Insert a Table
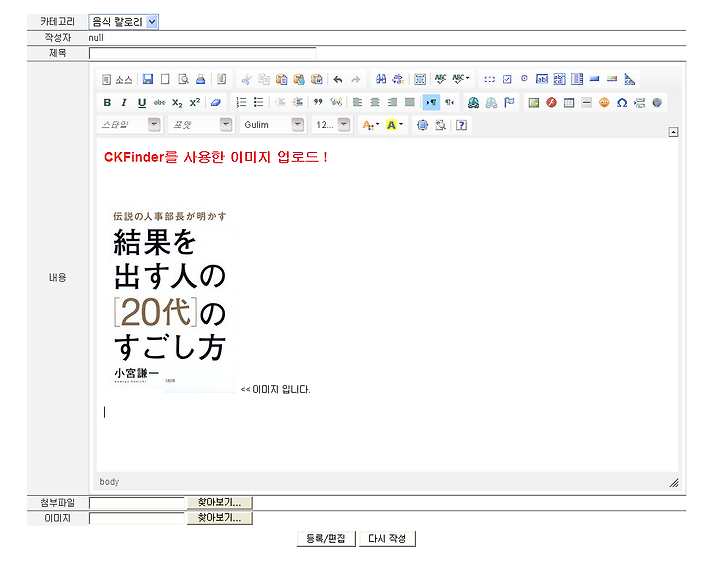Viewport: 720px width, 566px height. pos(569,102)
